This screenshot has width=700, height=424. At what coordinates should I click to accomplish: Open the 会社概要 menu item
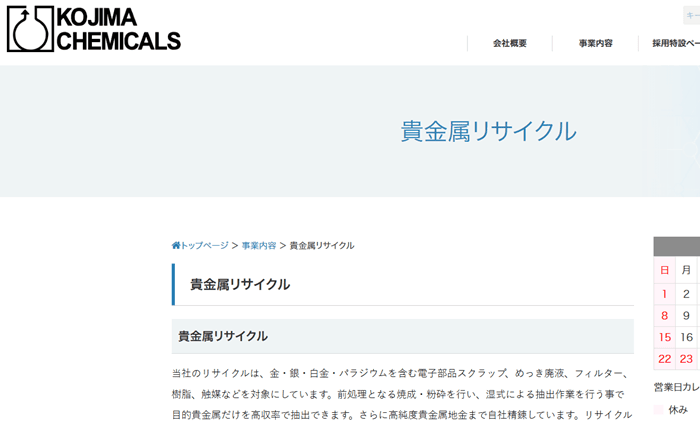509,43
